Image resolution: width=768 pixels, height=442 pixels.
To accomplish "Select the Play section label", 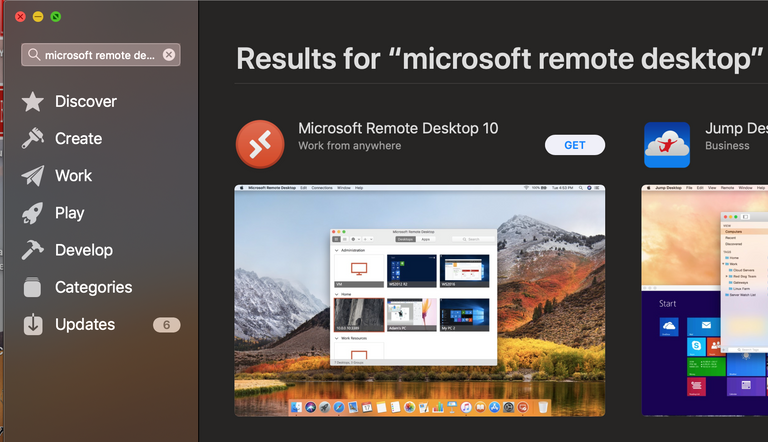I will [x=70, y=213].
